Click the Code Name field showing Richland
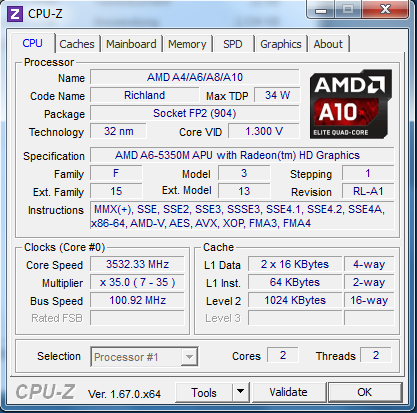Viewport: 417px width, 413px height. [145, 95]
